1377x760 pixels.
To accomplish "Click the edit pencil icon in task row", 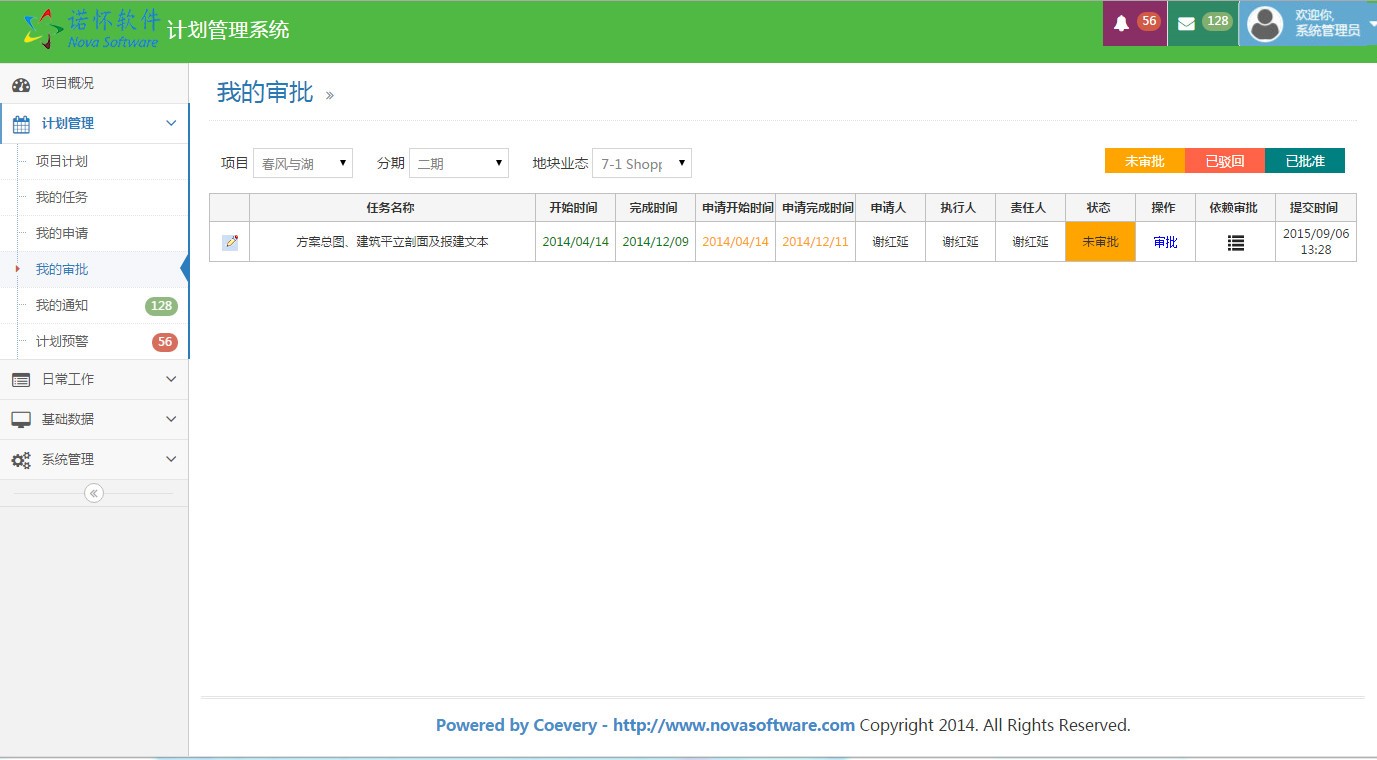I will click(x=230, y=242).
